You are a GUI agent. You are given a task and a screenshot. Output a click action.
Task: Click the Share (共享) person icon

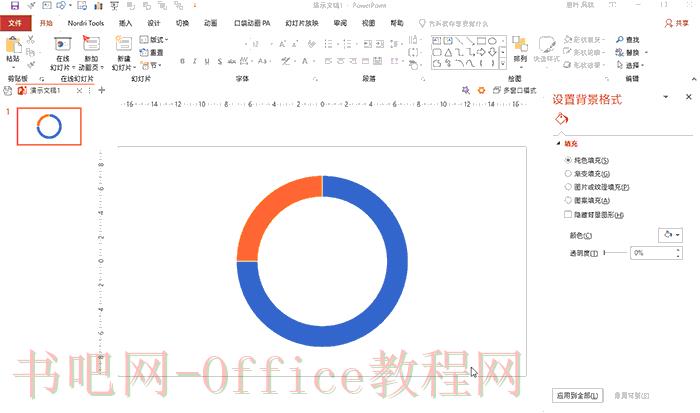point(668,23)
